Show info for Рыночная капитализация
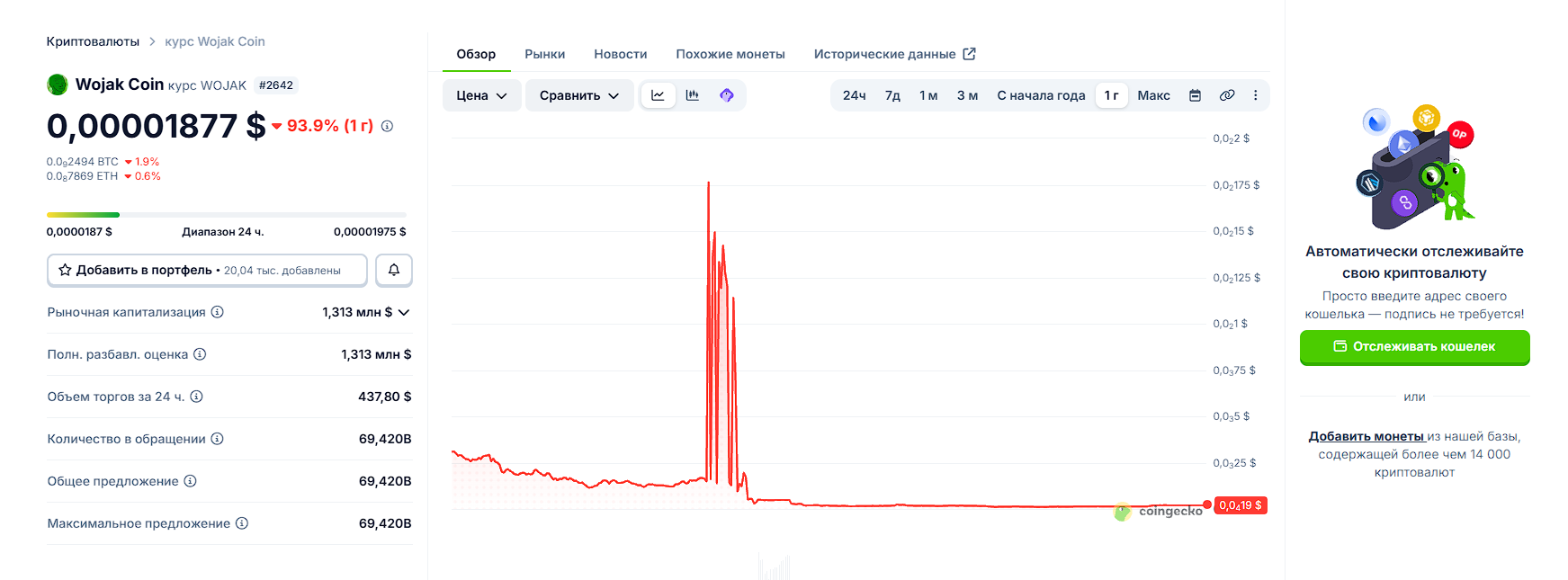Viewport: 1568px width, 580px height. [x=217, y=312]
